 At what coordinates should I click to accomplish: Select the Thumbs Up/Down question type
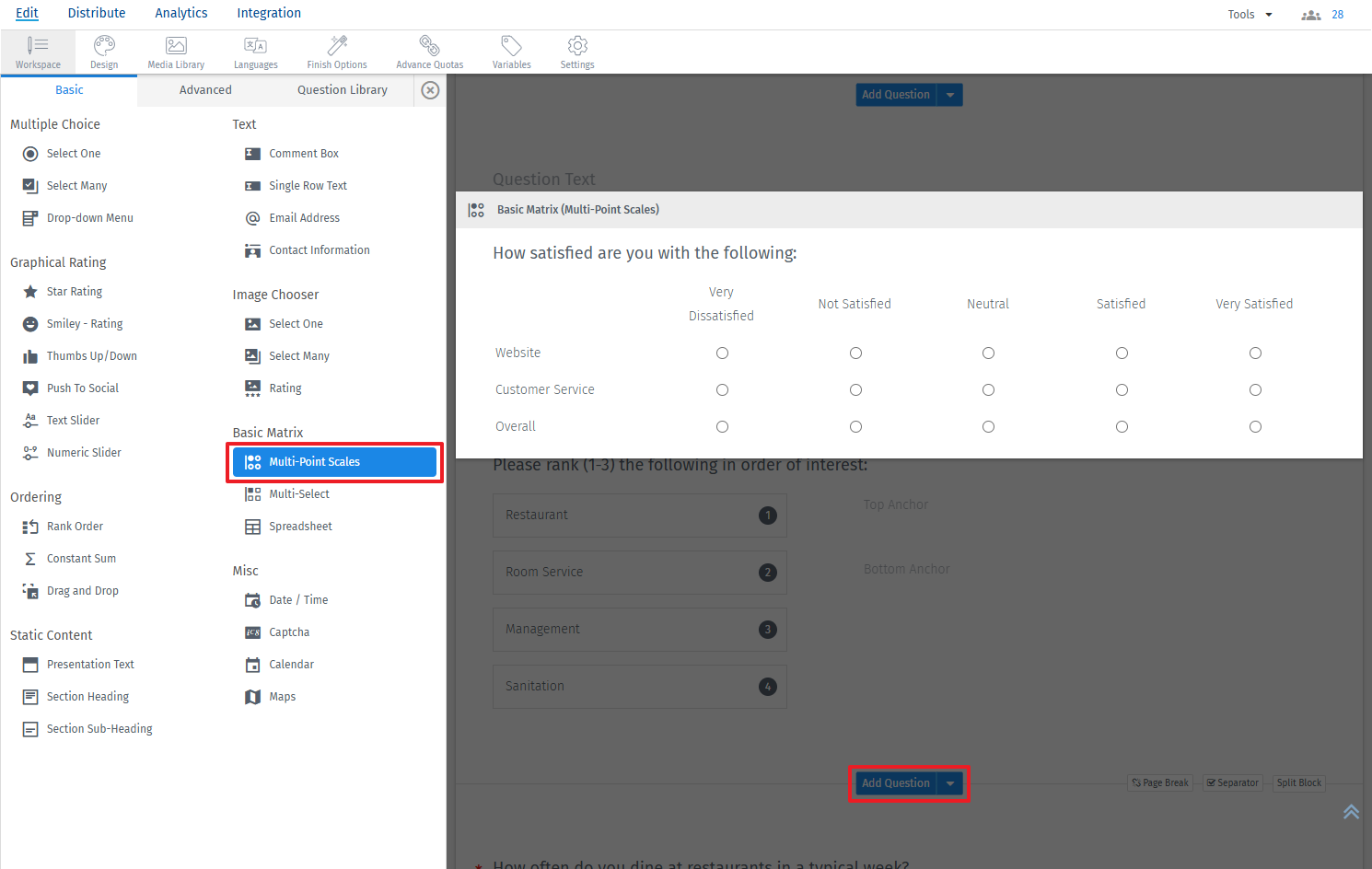[91, 355]
